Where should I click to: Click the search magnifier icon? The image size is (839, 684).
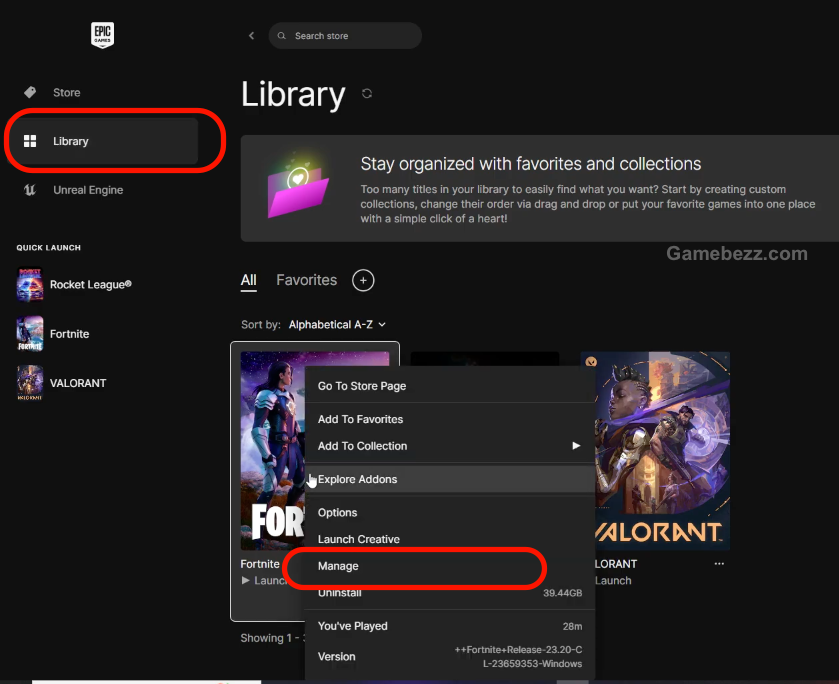point(281,36)
